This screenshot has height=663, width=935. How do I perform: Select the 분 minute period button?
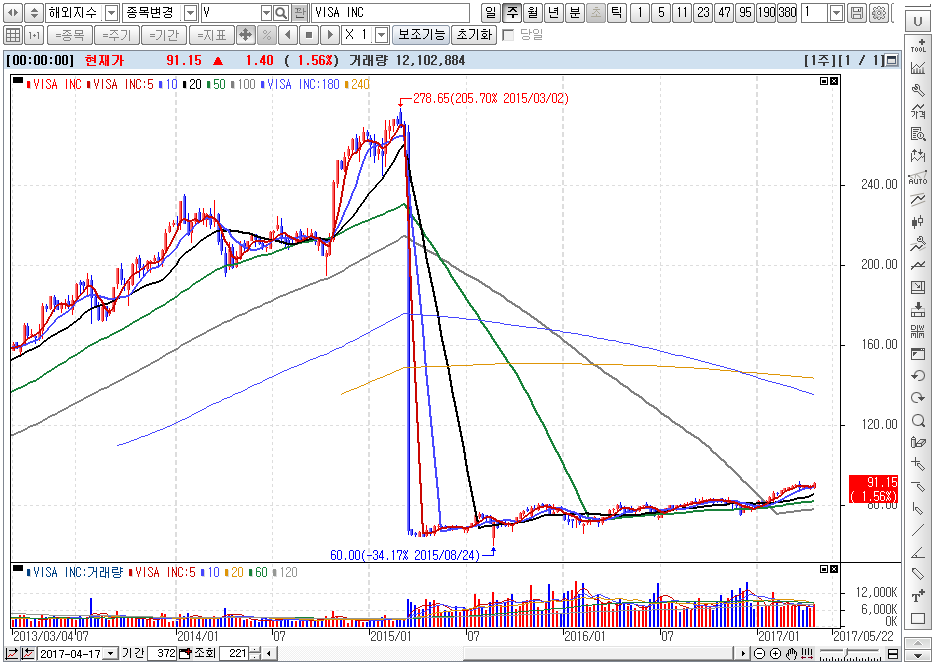point(574,13)
